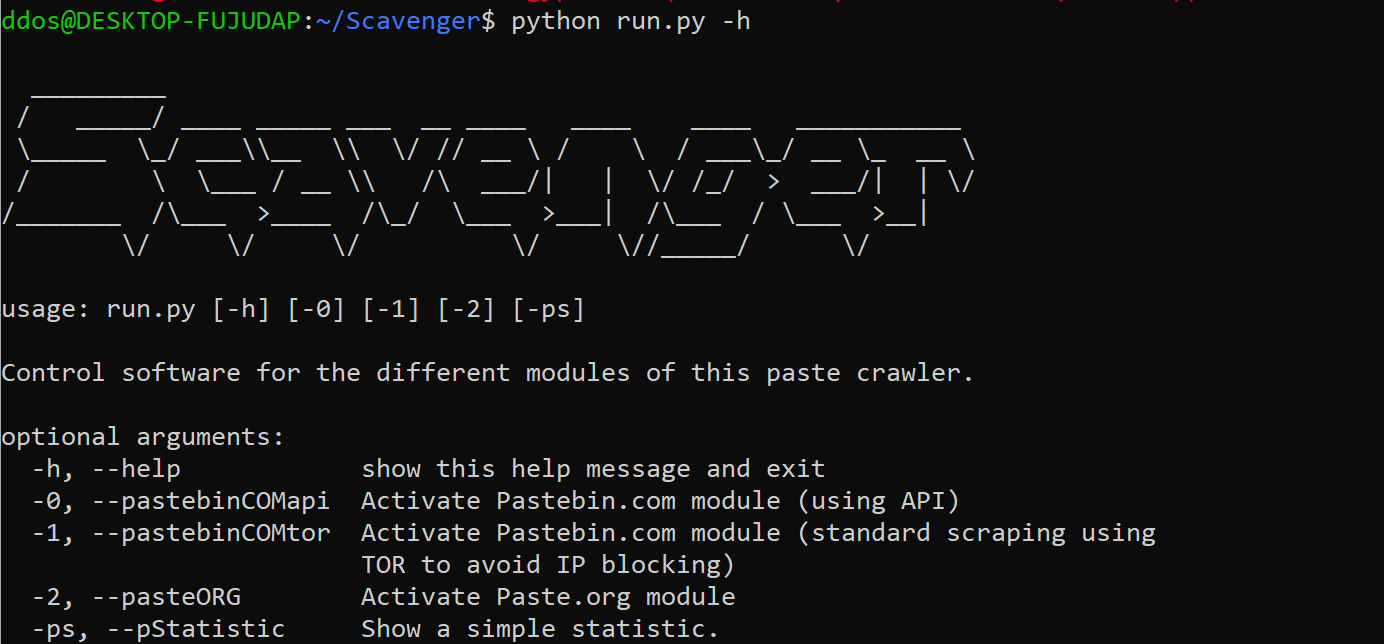Click the '--pasteORG' flag text
The height and width of the screenshot is (644, 1384).
pyautogui.click(x=166, y=597)
